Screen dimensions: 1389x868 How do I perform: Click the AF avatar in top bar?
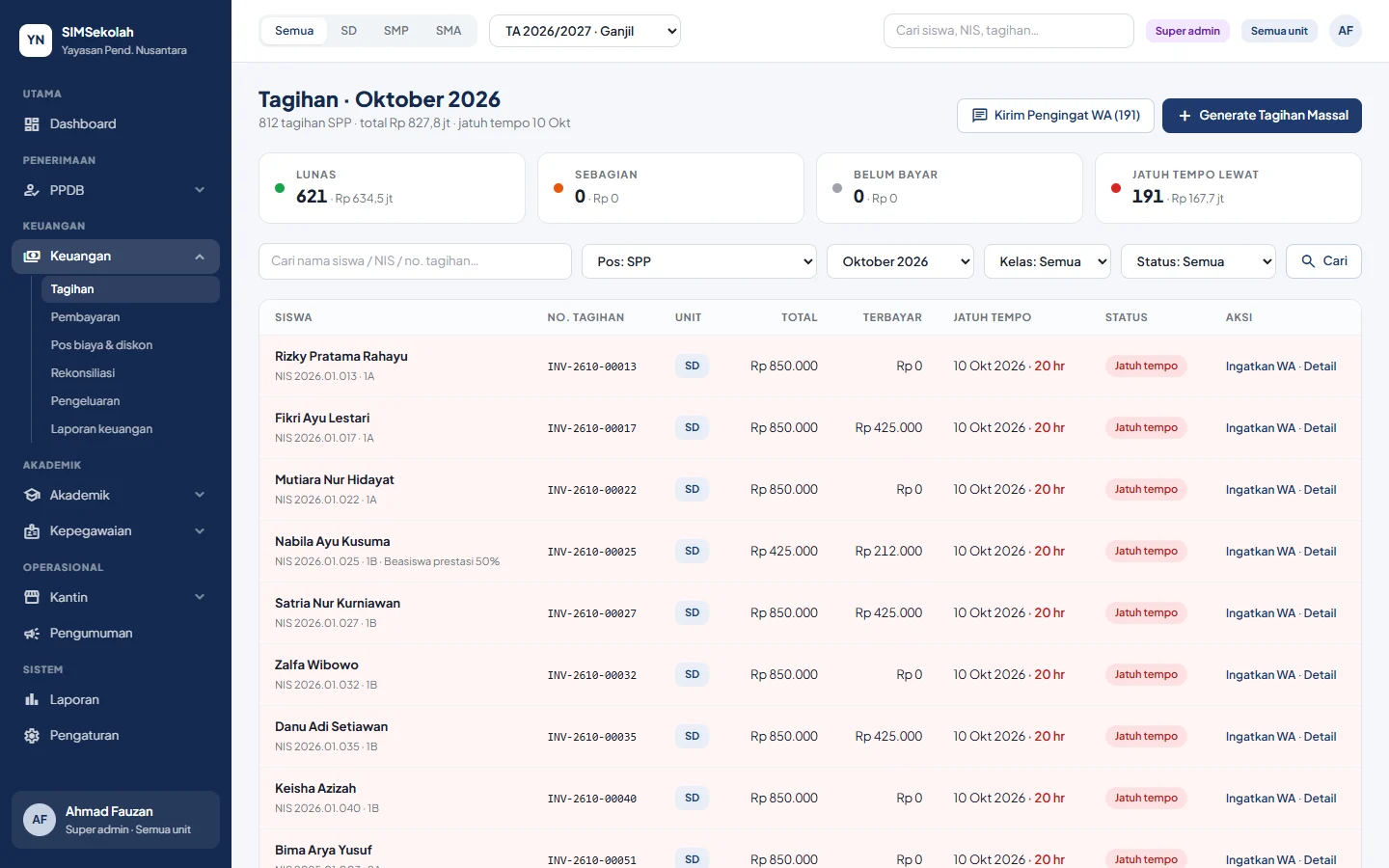pos(1346,31)
